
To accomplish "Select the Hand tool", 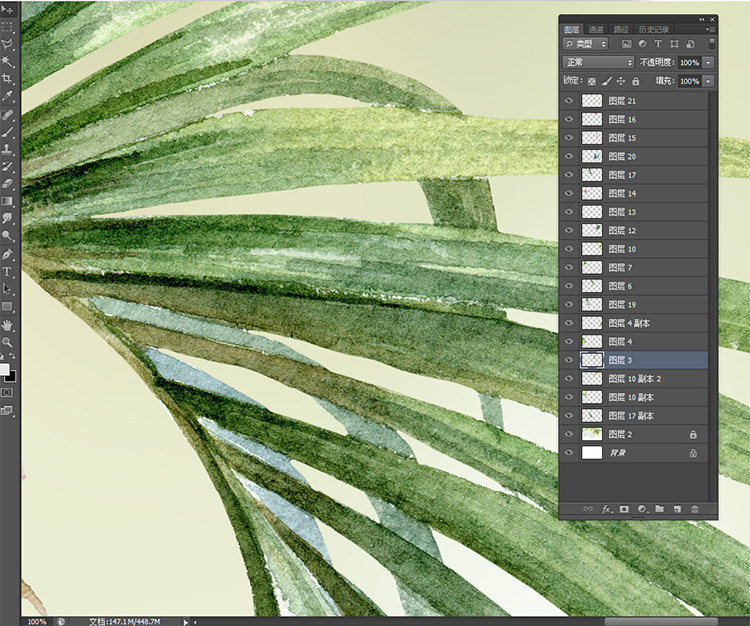I will [x=7, y=326].
